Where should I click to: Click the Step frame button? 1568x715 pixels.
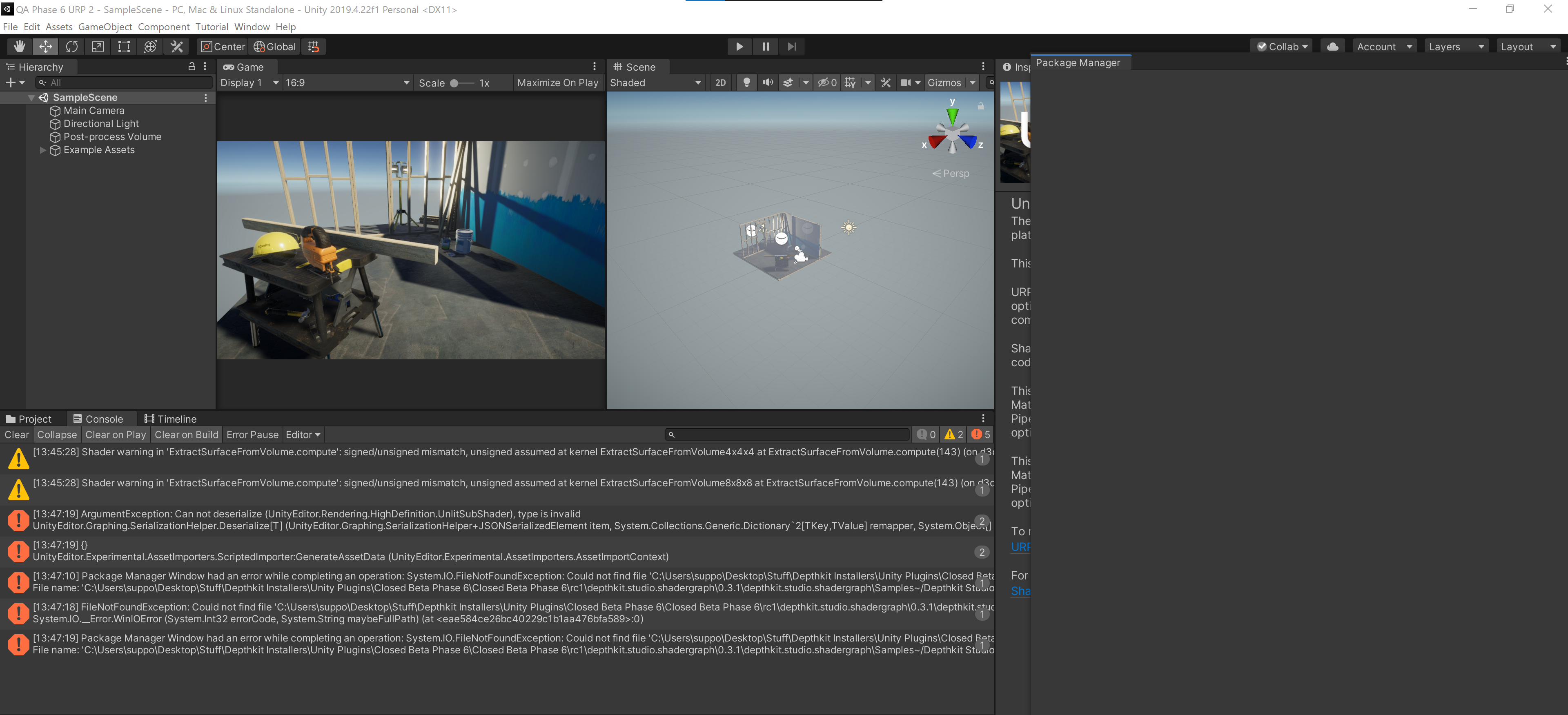pos(791,46)
